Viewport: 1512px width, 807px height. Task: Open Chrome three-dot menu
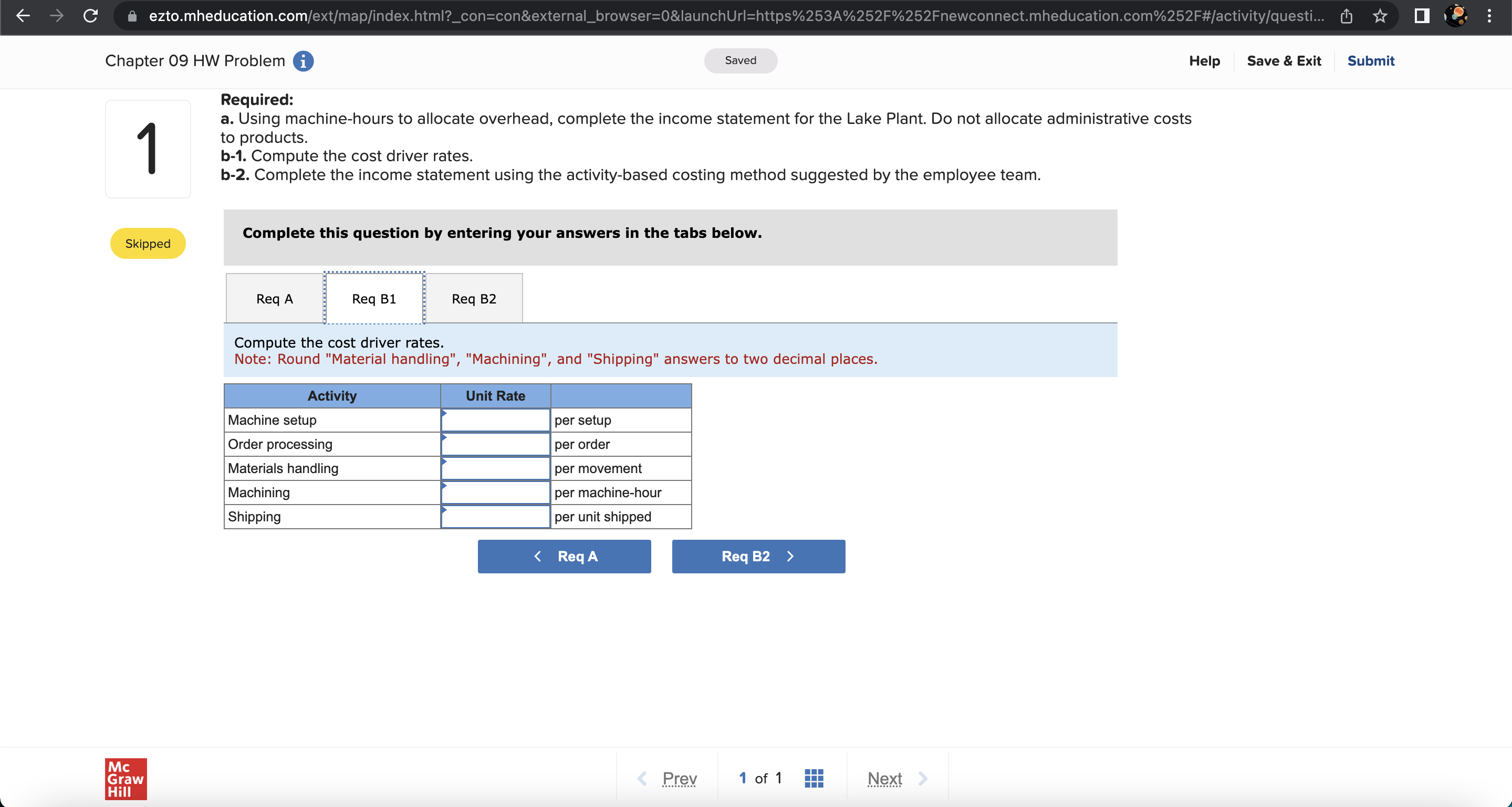coord(1489,16)
